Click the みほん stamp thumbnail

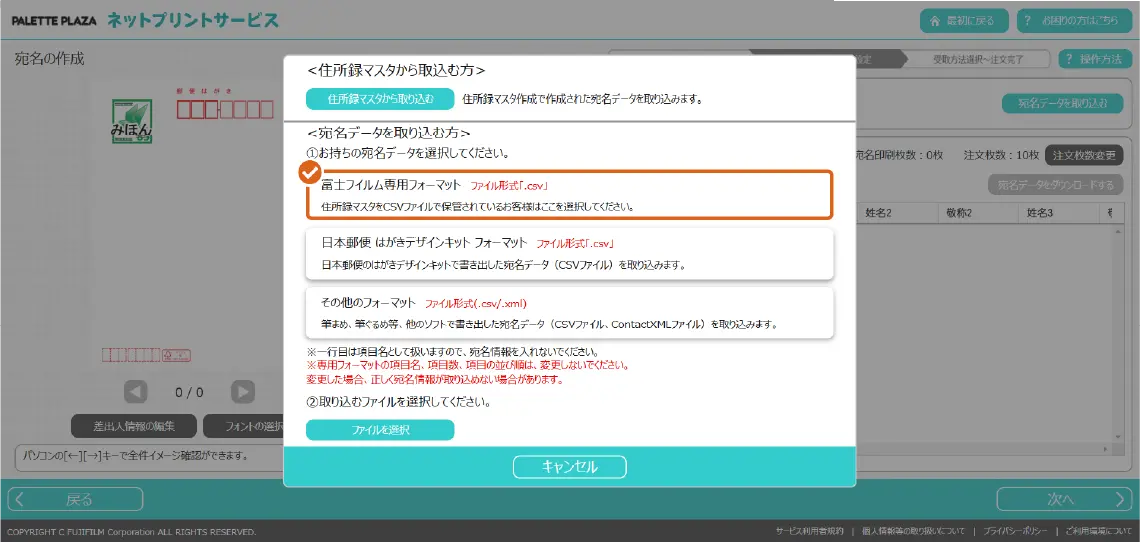132,121
